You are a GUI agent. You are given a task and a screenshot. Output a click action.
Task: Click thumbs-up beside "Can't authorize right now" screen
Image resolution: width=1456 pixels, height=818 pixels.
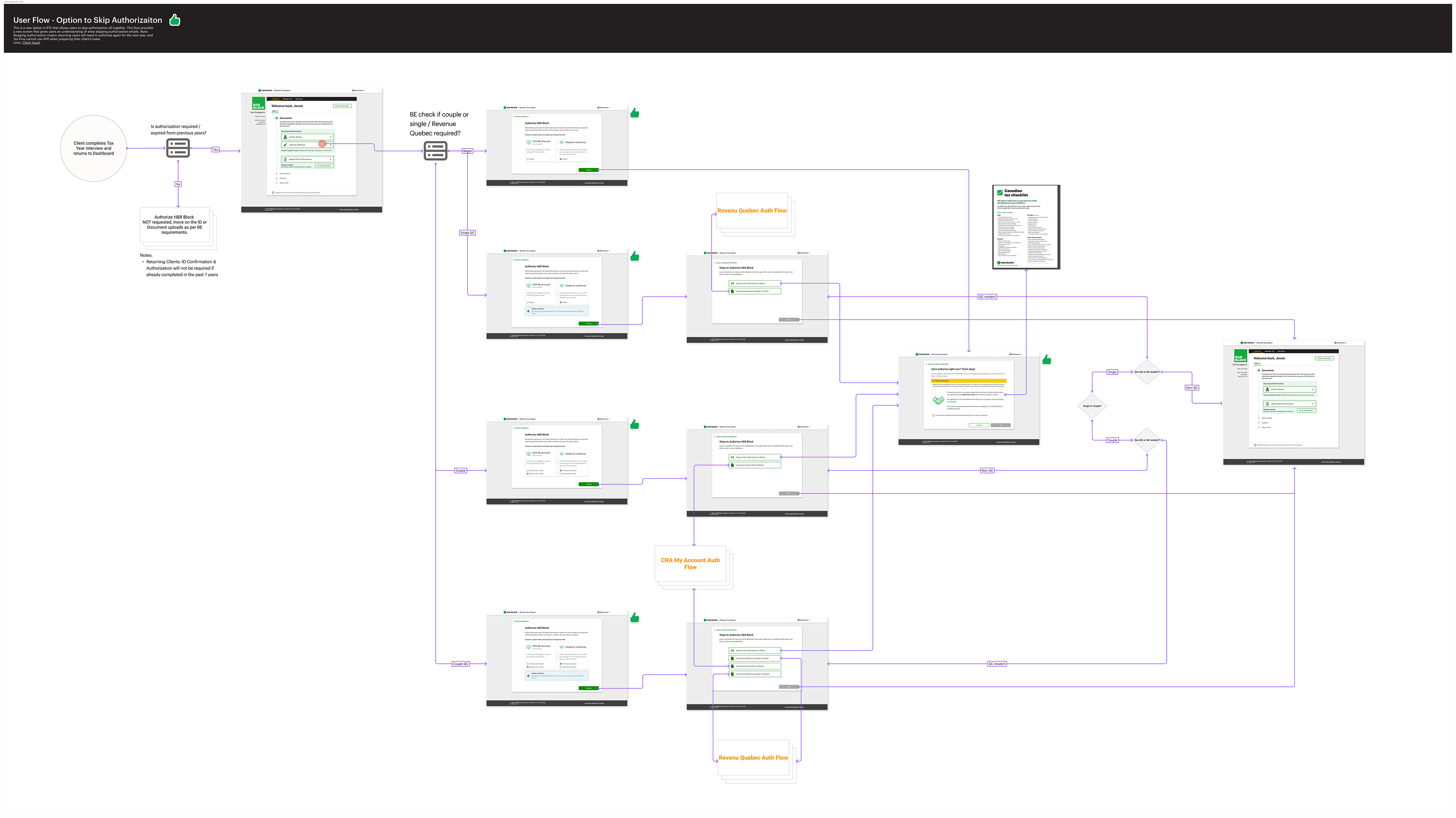coord(1047,359)
